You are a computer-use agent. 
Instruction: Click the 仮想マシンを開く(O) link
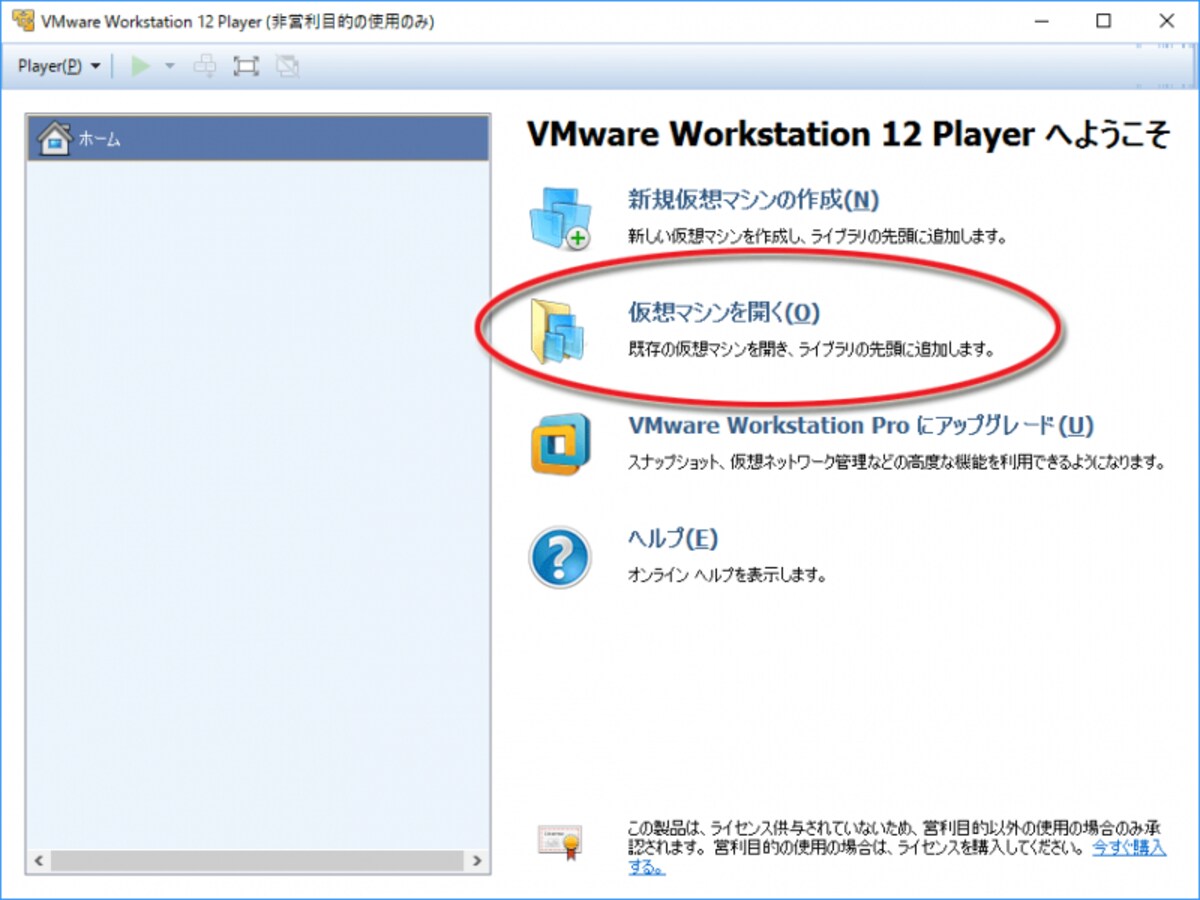[x=723, y=313]
